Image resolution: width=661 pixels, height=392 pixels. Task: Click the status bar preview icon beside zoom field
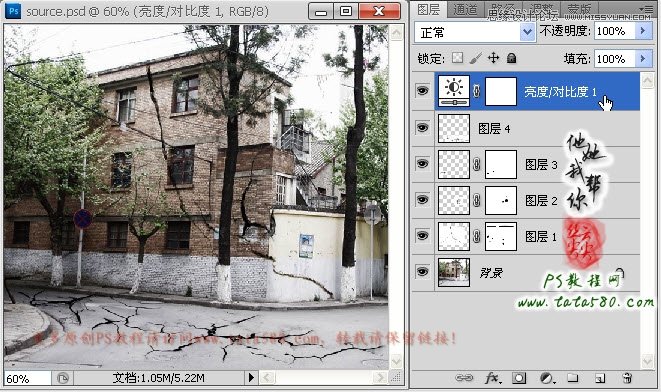click(x=63, y=378)
